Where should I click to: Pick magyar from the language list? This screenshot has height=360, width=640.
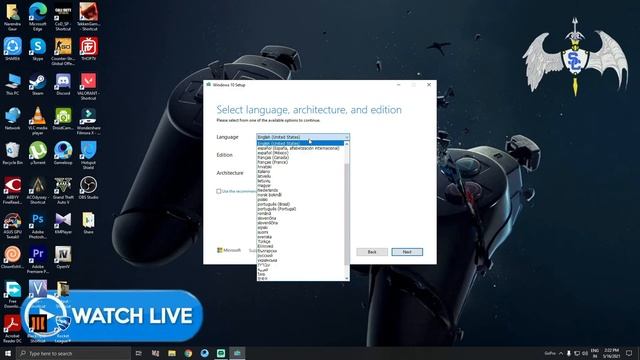click(264, 186)
